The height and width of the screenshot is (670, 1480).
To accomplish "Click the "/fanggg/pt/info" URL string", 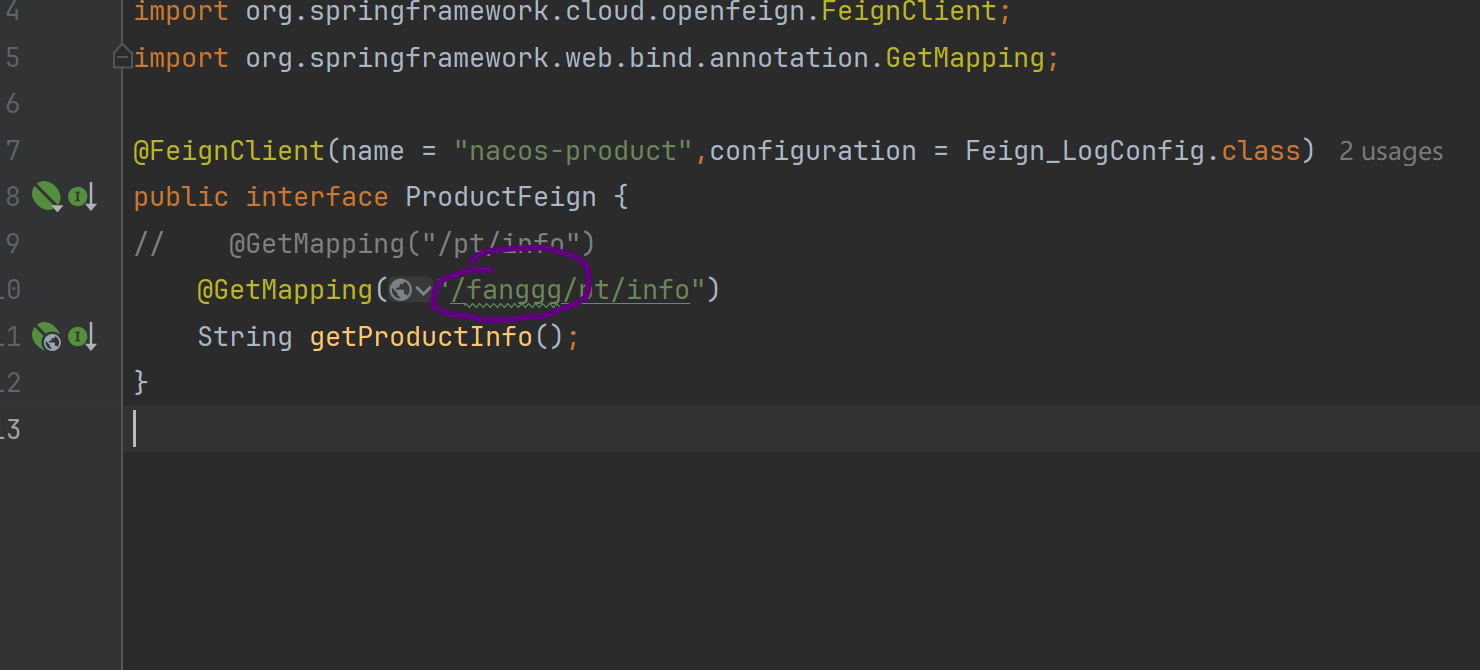I will click(571, 290).
